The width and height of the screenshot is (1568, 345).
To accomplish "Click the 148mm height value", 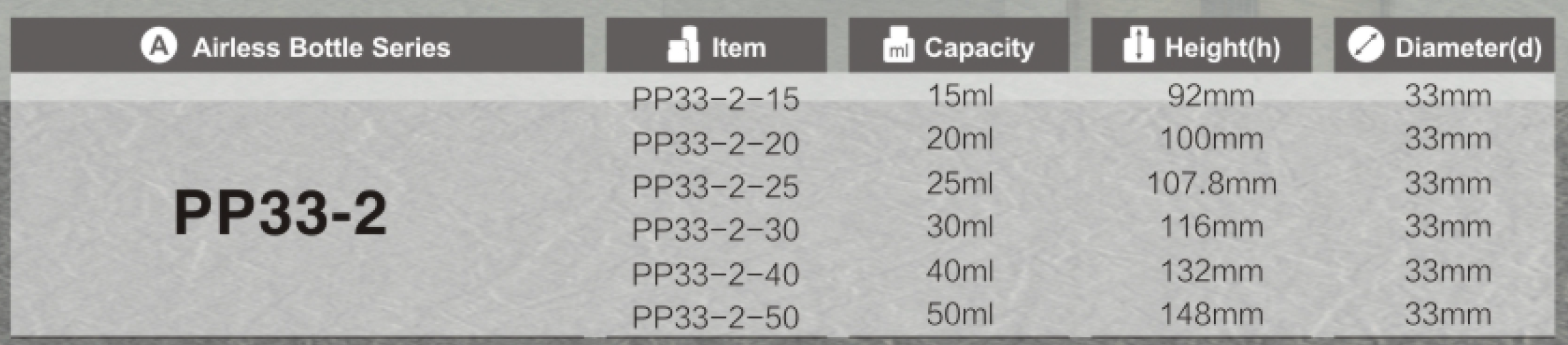I will [1211, 314].
